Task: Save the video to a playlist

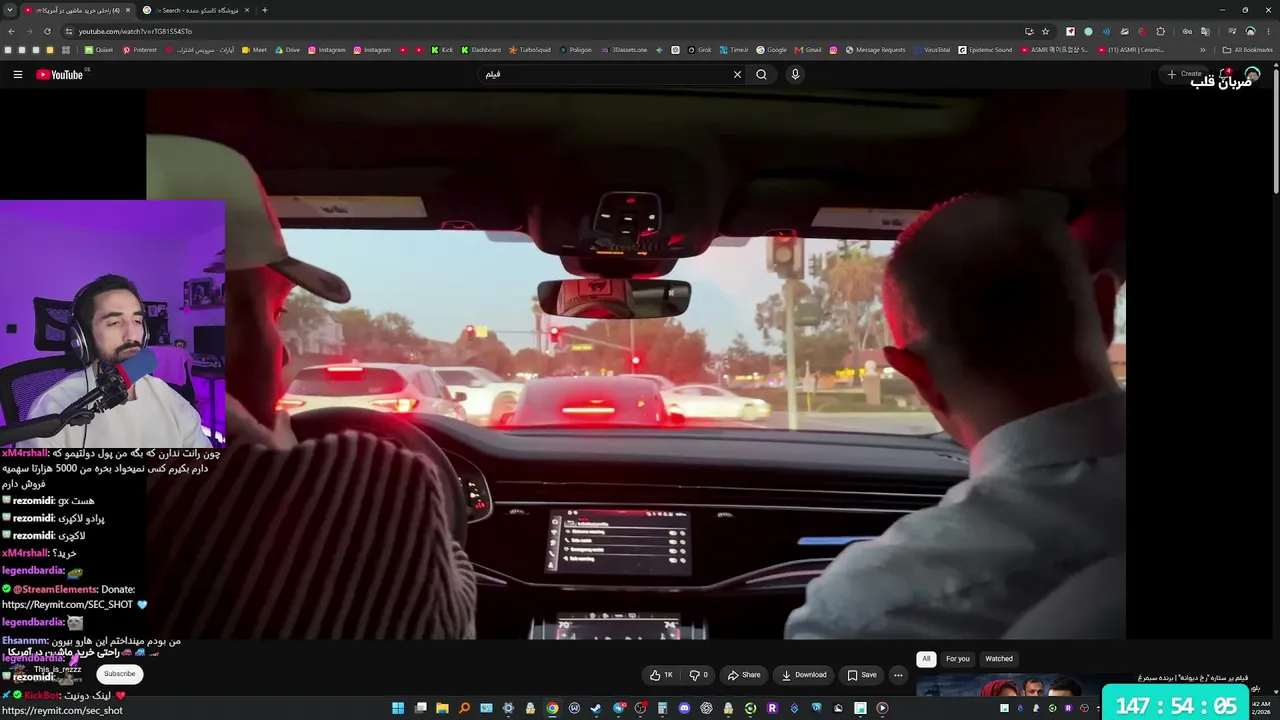Action: (861, 675)
